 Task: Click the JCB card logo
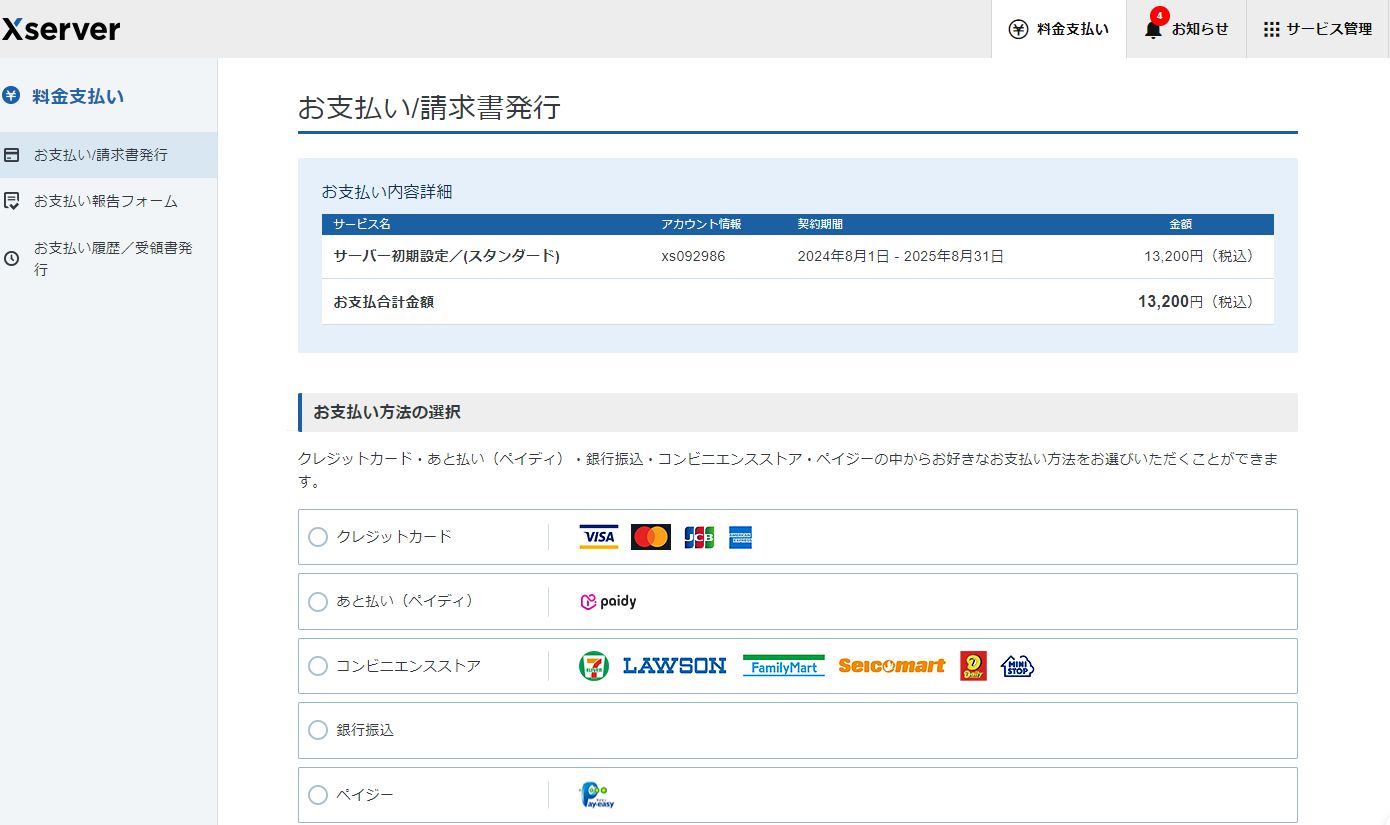pos(699,537)
